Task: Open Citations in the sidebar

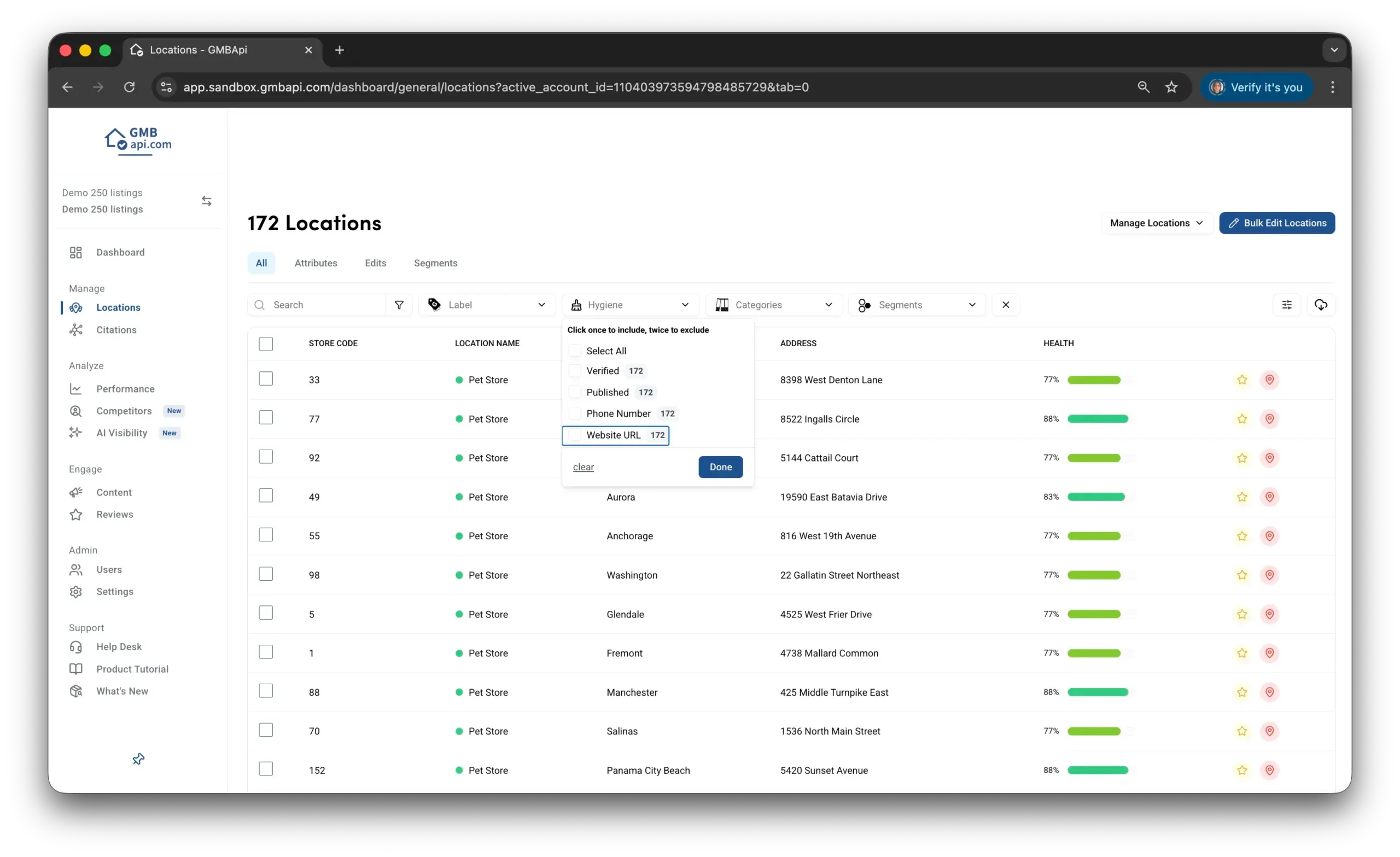Action: click(x=116, y=330)
